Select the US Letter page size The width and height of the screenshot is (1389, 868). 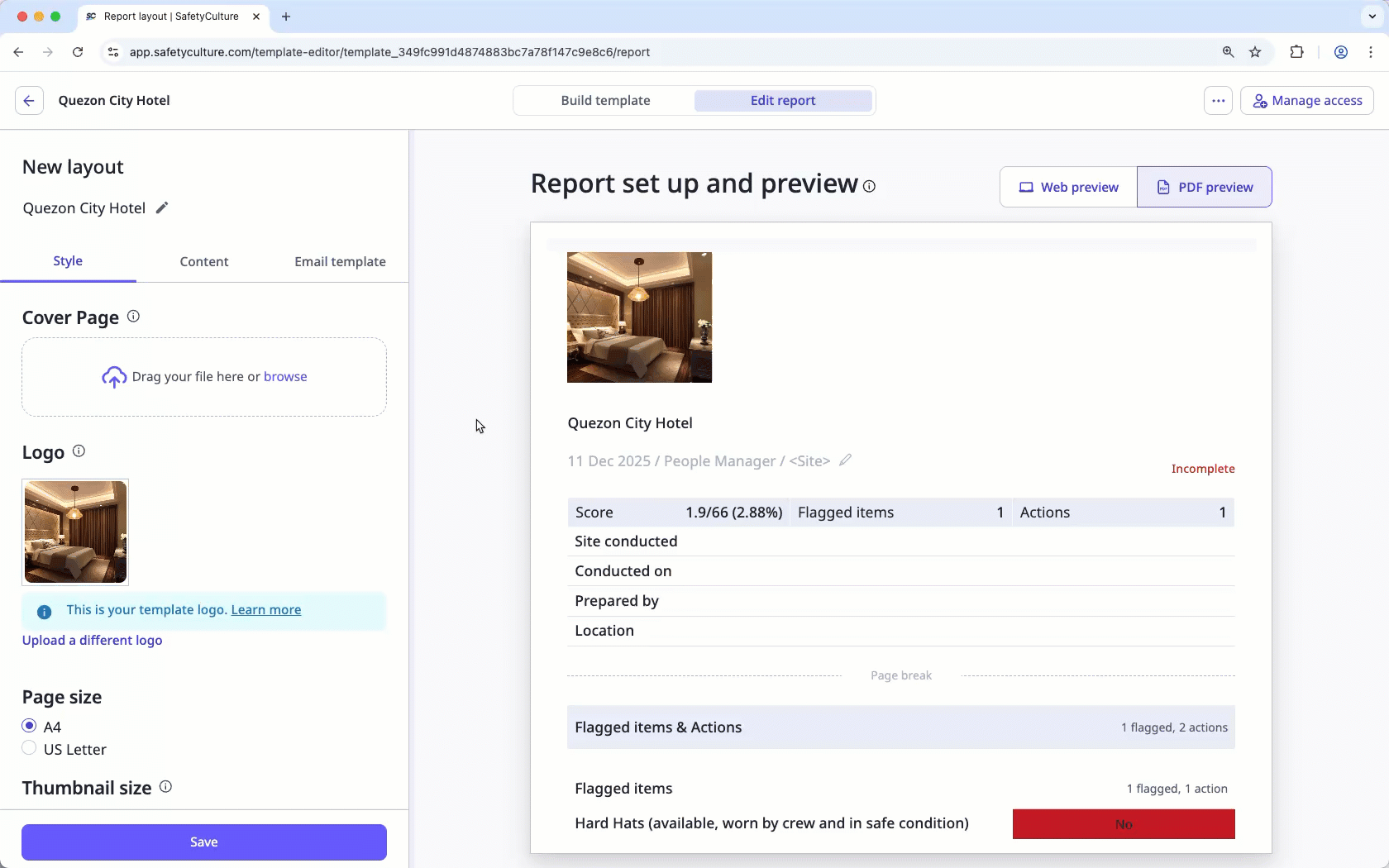pos(30,748)
